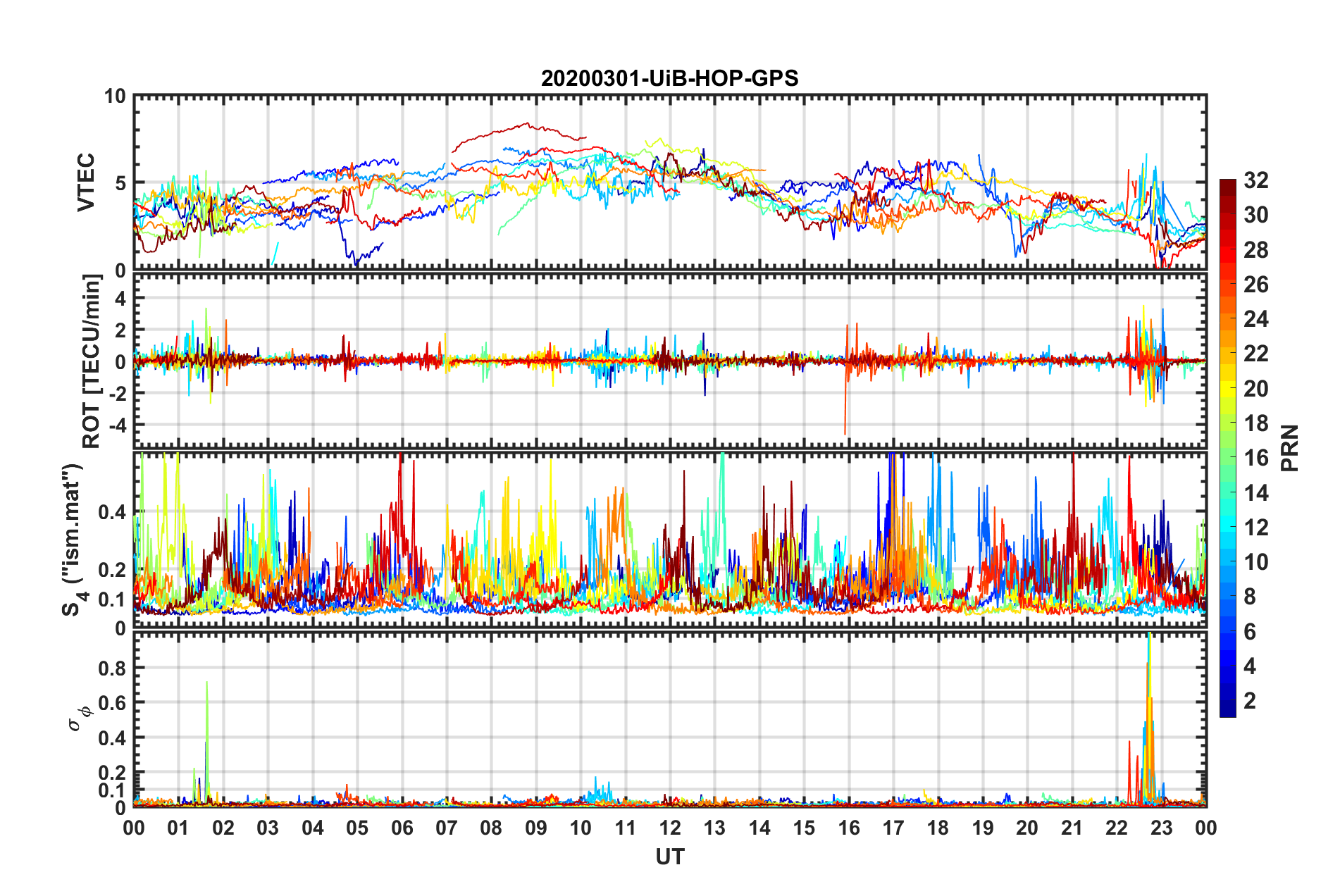Click the 12 tick on PRN colorbar

click(1255, 528)
